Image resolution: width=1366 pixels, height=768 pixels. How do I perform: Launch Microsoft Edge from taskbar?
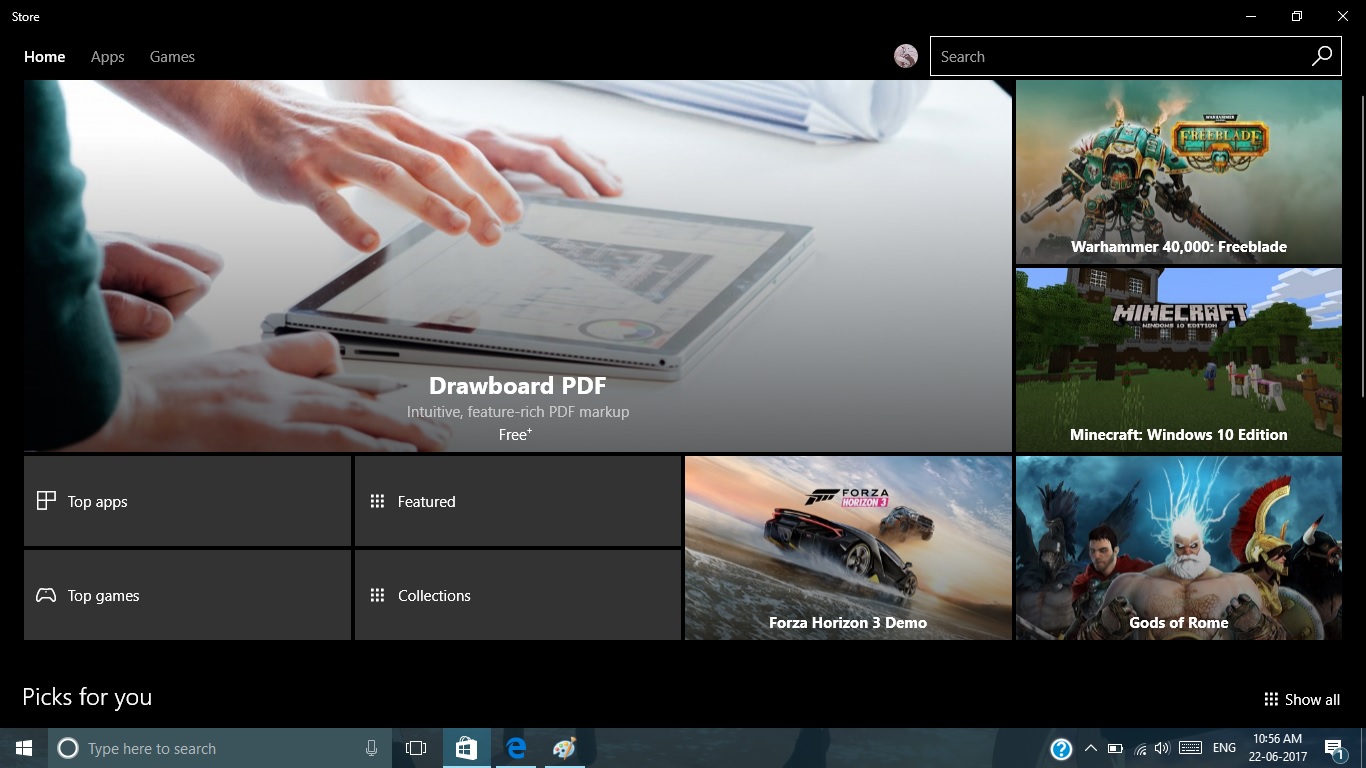point(516,748)
